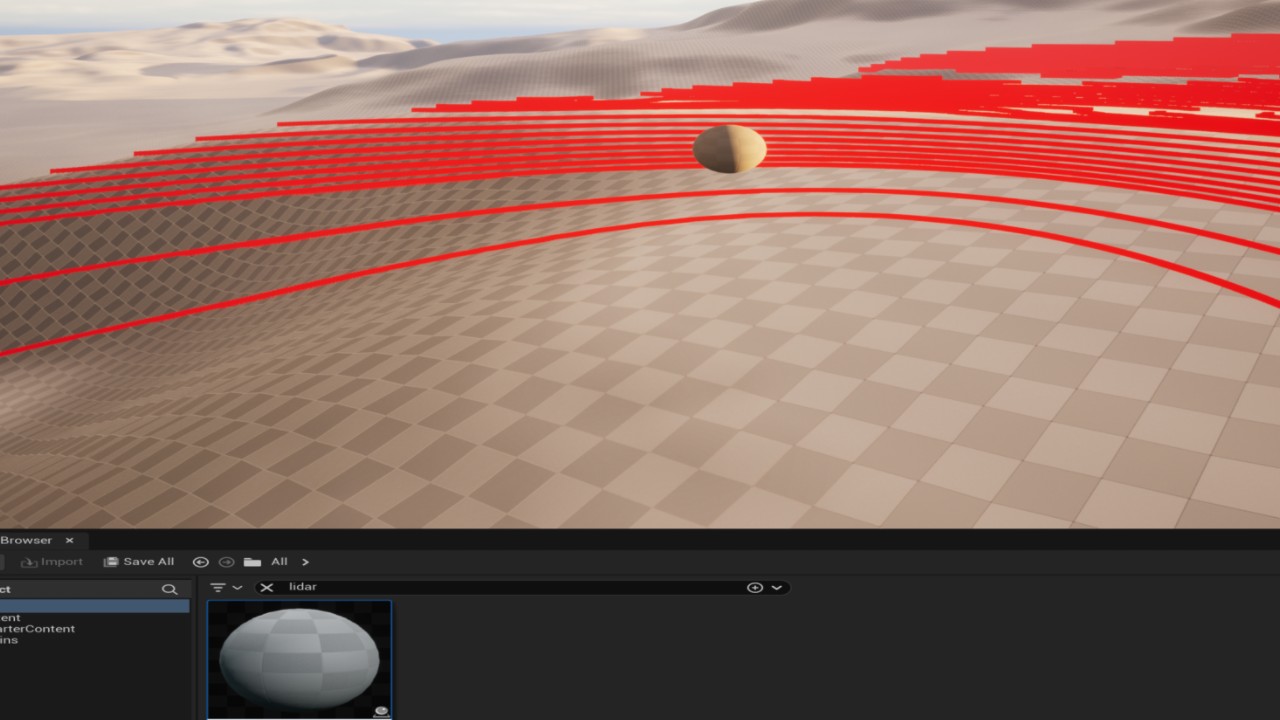Image resolution: width=1280 pixels, height=720 pixels.
Task: Select the sphere in the viewport
Action: coord(729,149)
